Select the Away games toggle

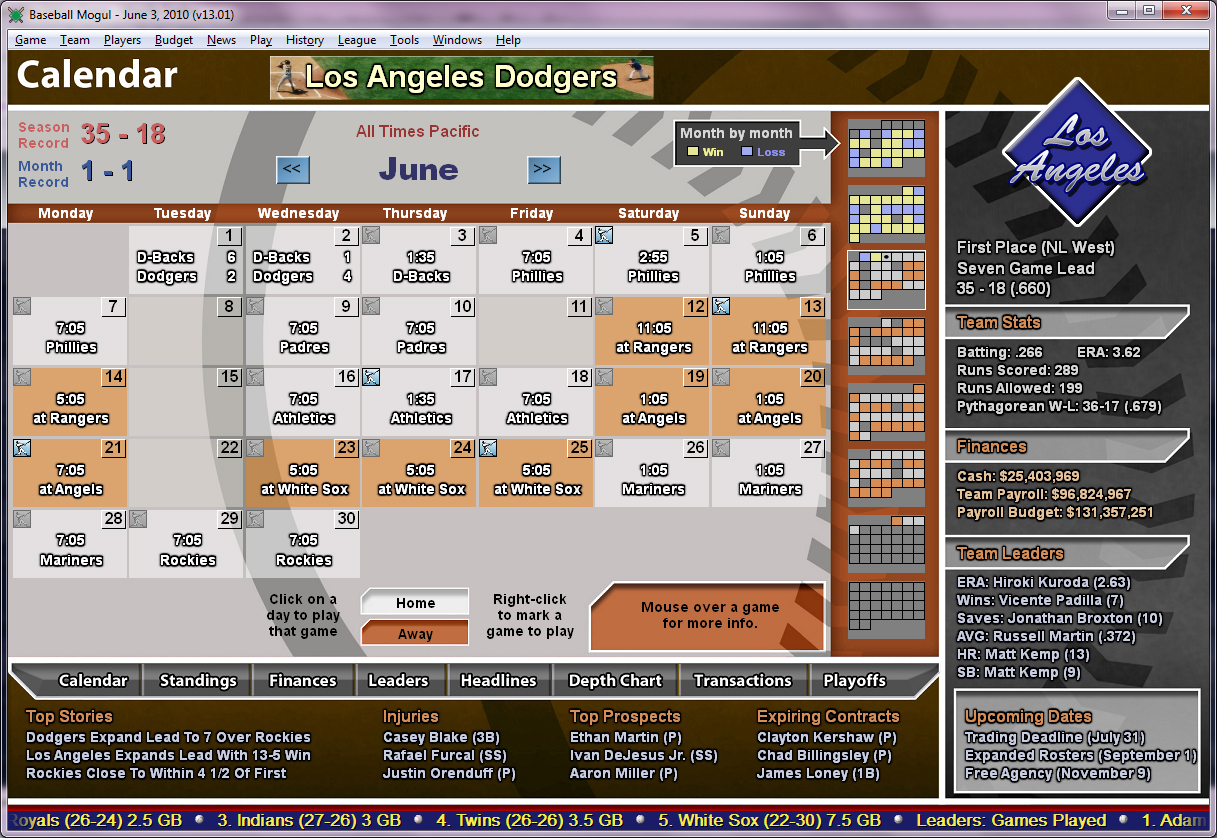(x=414, y=632)
